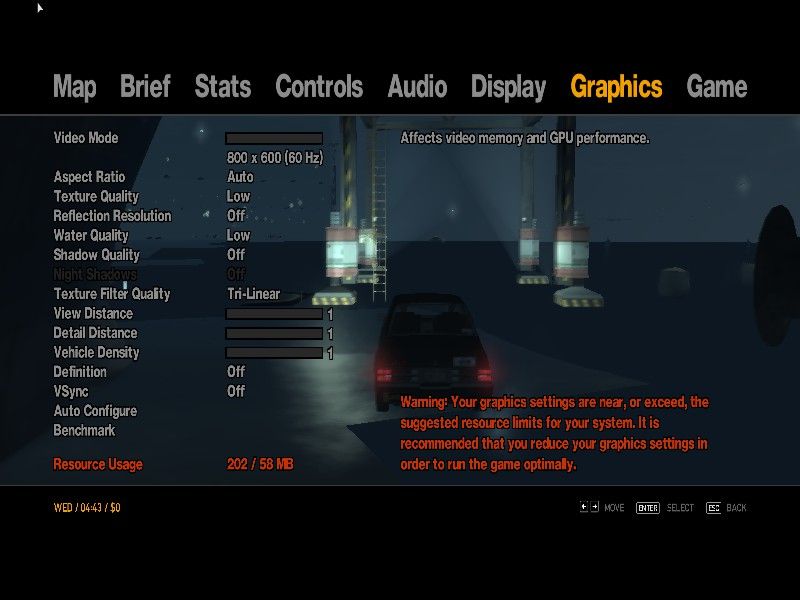Click the SELECT hint label
The width and height of the screenshot is (800, 600).
(x=680, y=508)
